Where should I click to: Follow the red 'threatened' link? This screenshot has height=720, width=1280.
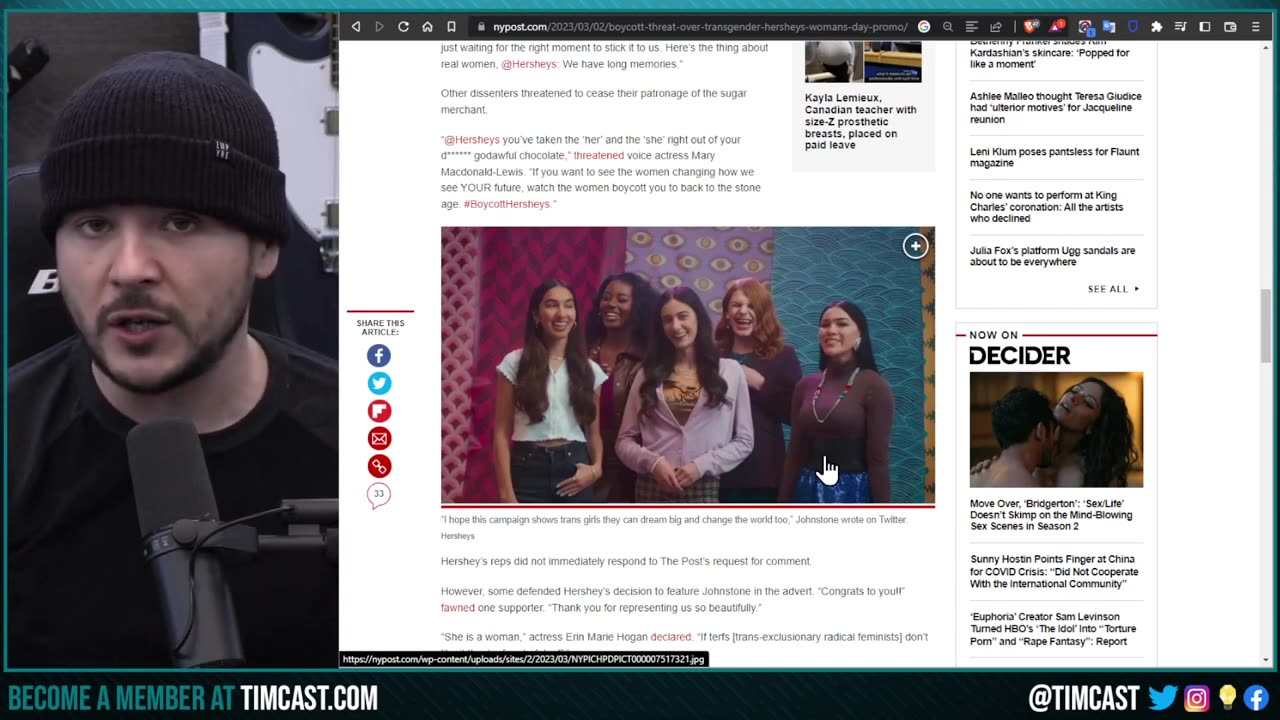coord(598,156)
